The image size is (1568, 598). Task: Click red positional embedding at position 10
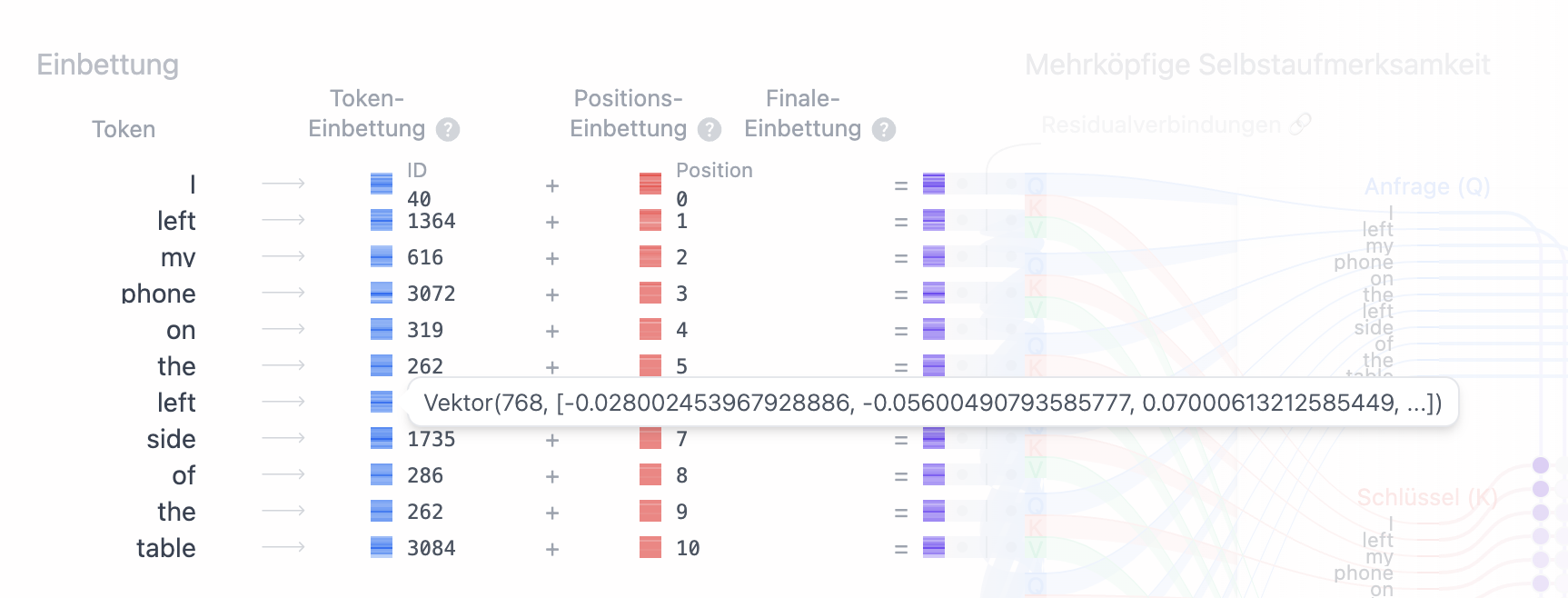point(650,547)
